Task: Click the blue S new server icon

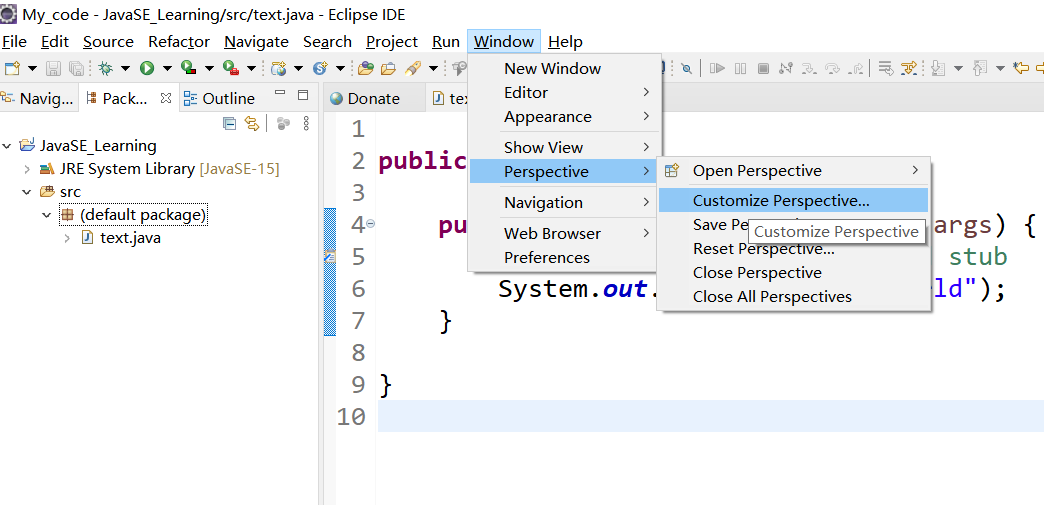Action: [320, 68]
